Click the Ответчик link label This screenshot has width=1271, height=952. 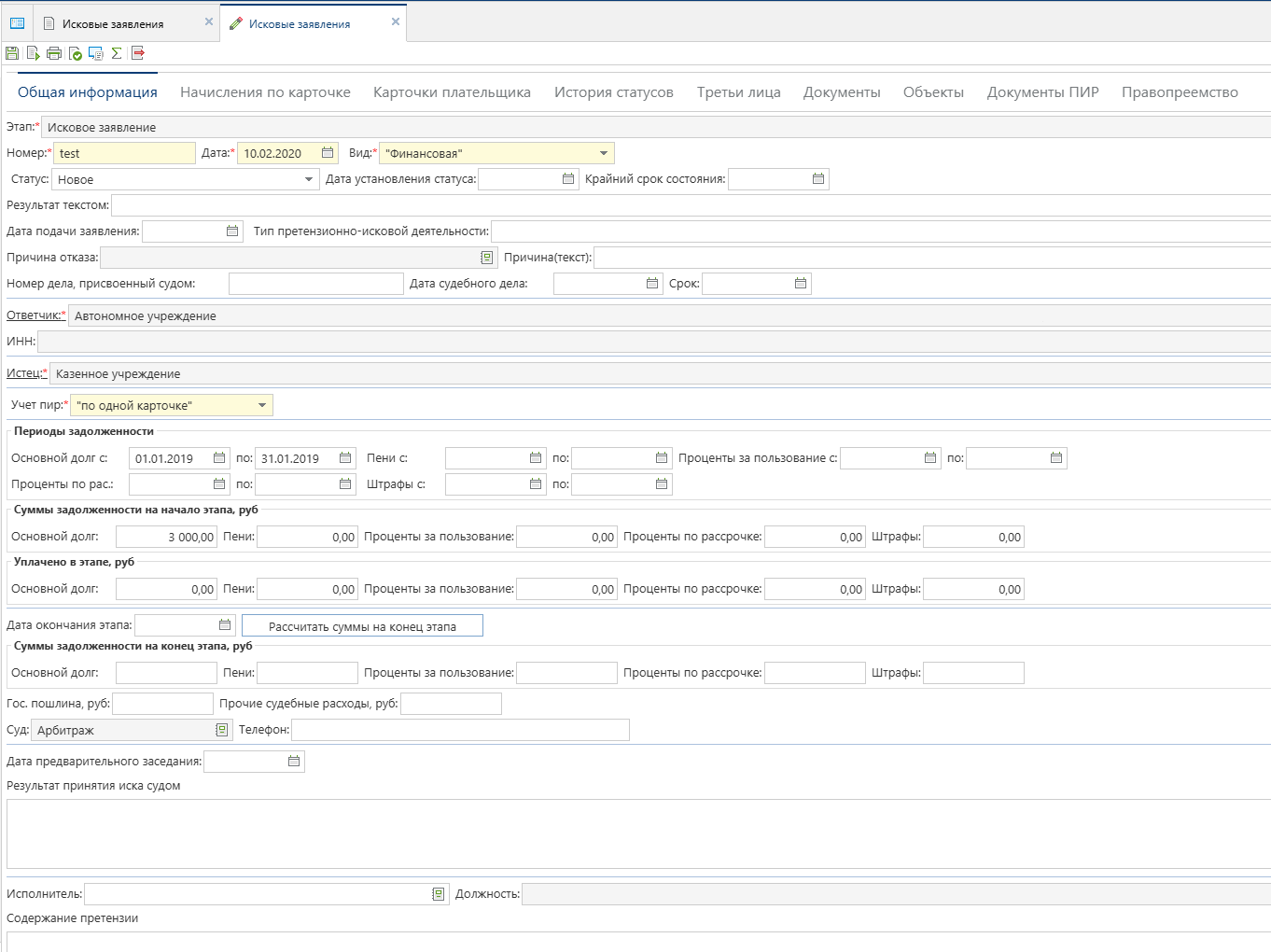coord(34,315)
